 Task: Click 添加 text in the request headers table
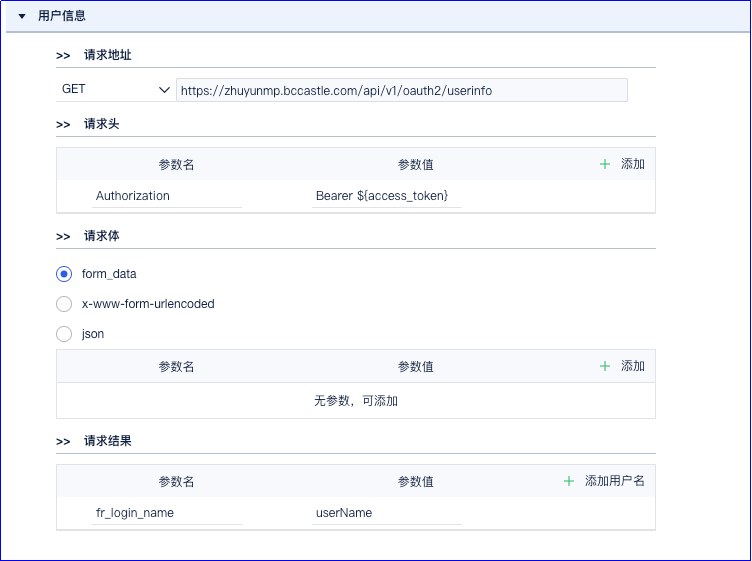tap(633, 164)
